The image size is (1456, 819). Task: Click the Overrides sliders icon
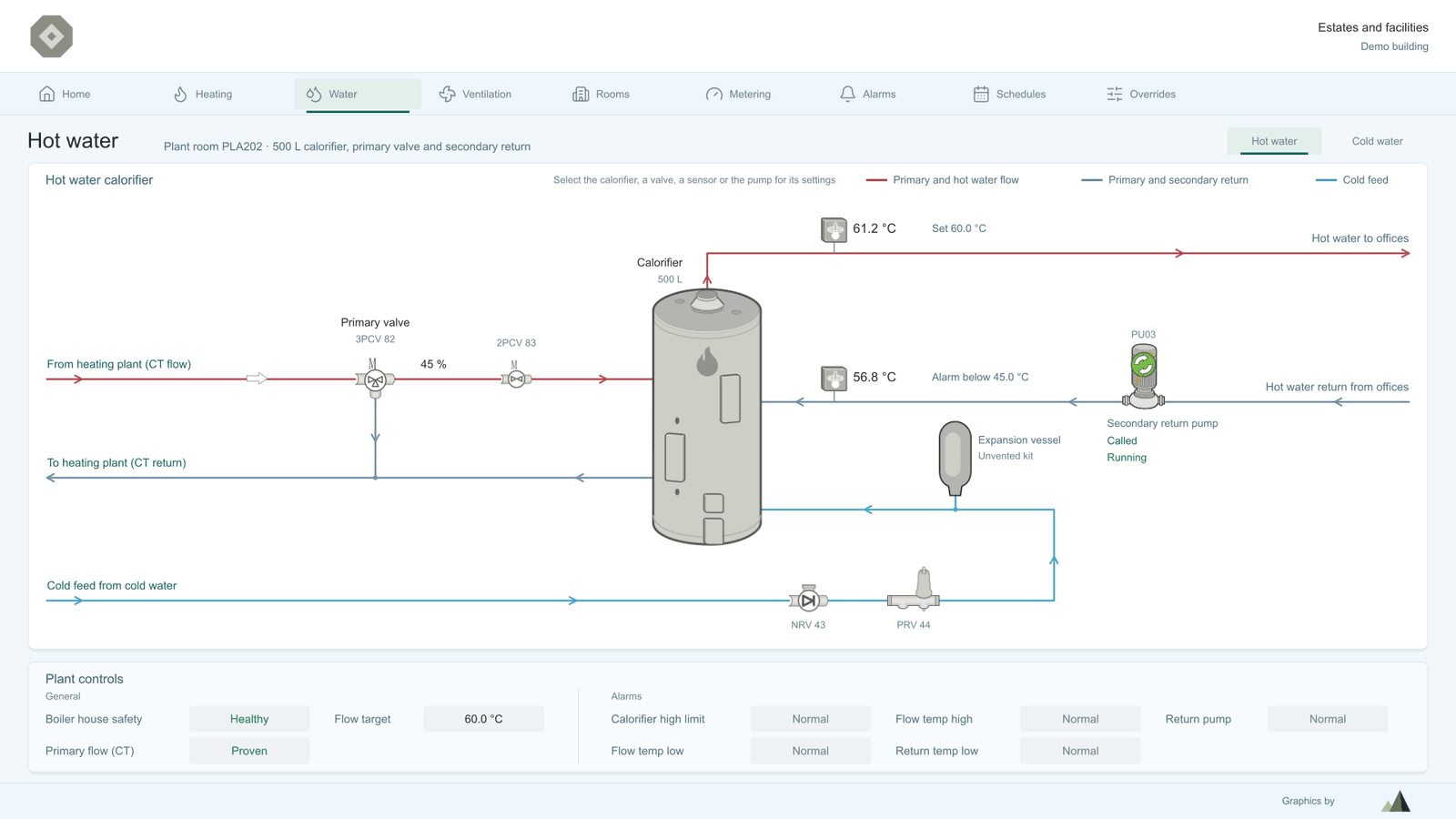pyautogui.click(x=1115, y=94)
